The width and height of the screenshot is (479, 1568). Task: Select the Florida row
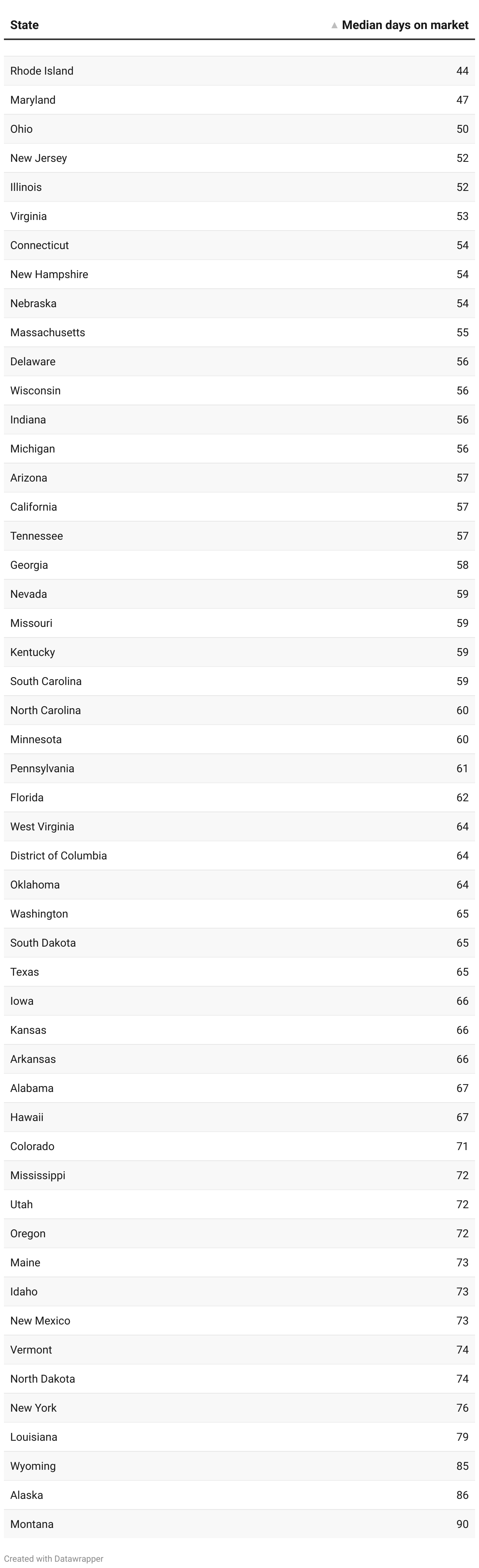point(239,797)
